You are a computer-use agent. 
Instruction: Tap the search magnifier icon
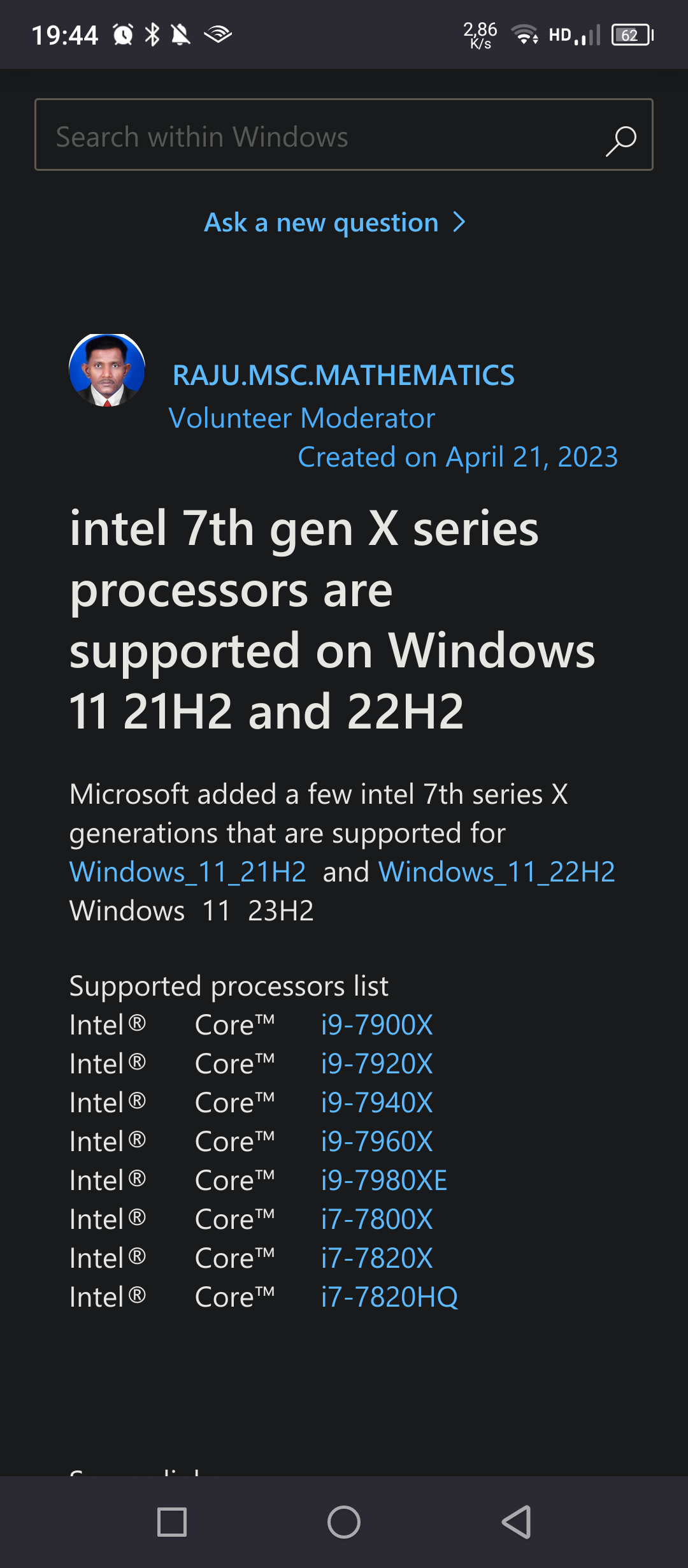pos(620,139)
